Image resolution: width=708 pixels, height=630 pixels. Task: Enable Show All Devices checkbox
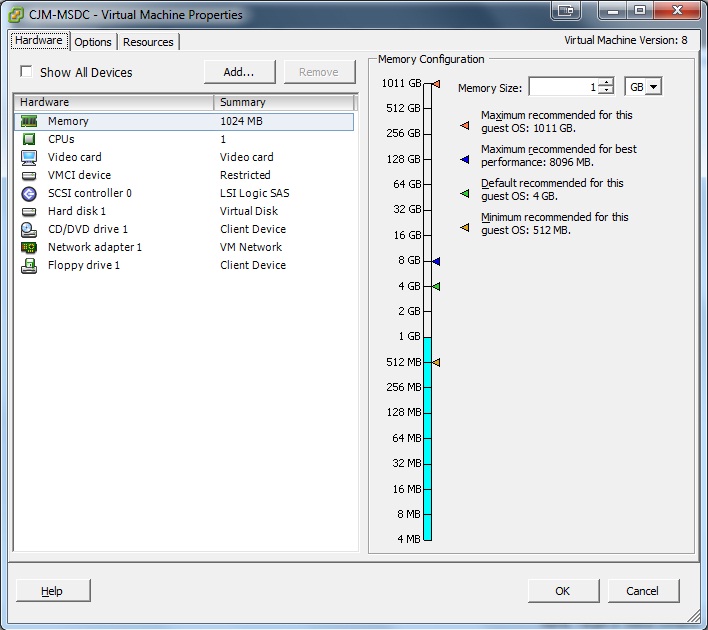(26, 72)
